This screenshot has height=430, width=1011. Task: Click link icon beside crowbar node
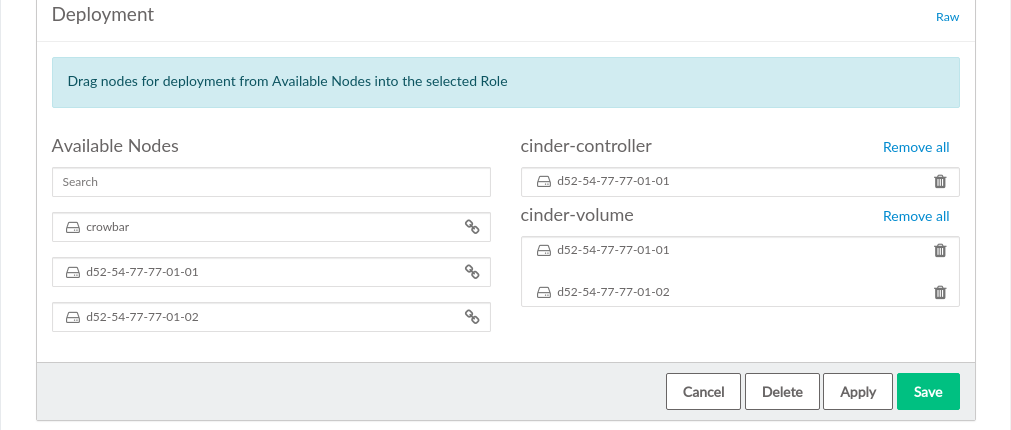coord(472,227)
